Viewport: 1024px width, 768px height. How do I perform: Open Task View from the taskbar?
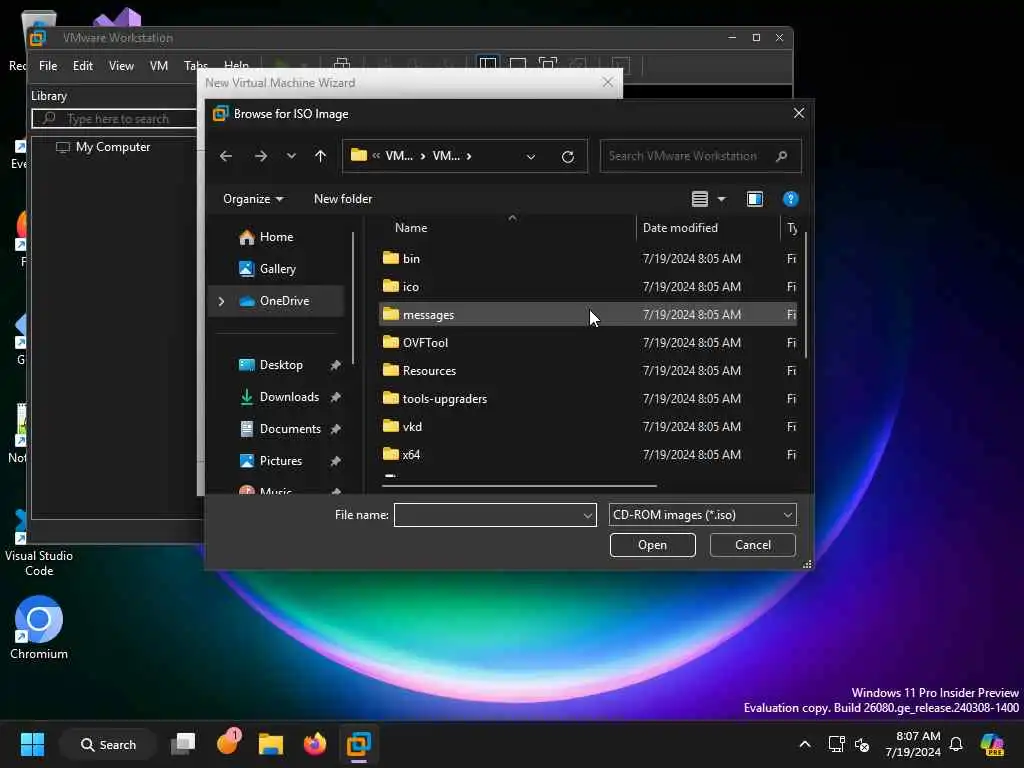(183, 744)
